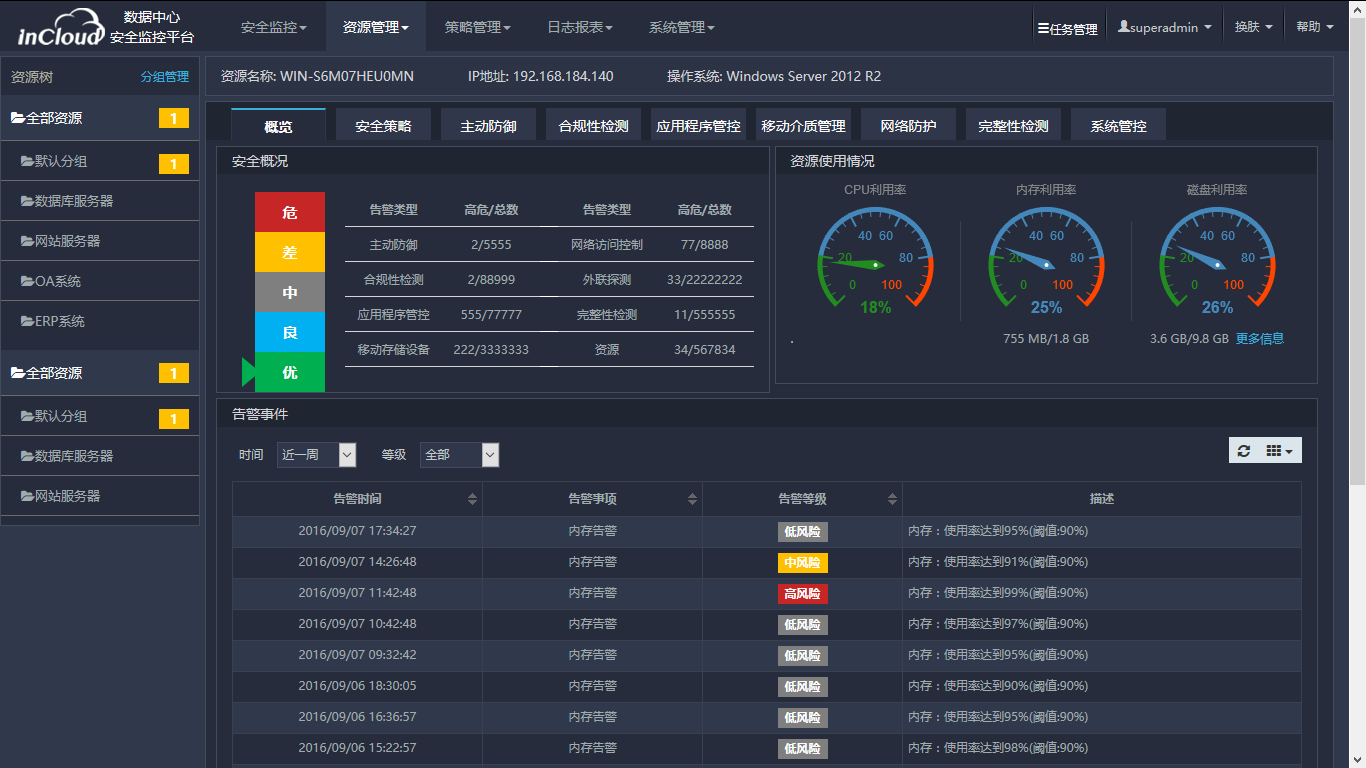Sort by 告警事项 column
The image size is (1366, 768).
pyautogui.click(x=592, y=498)
